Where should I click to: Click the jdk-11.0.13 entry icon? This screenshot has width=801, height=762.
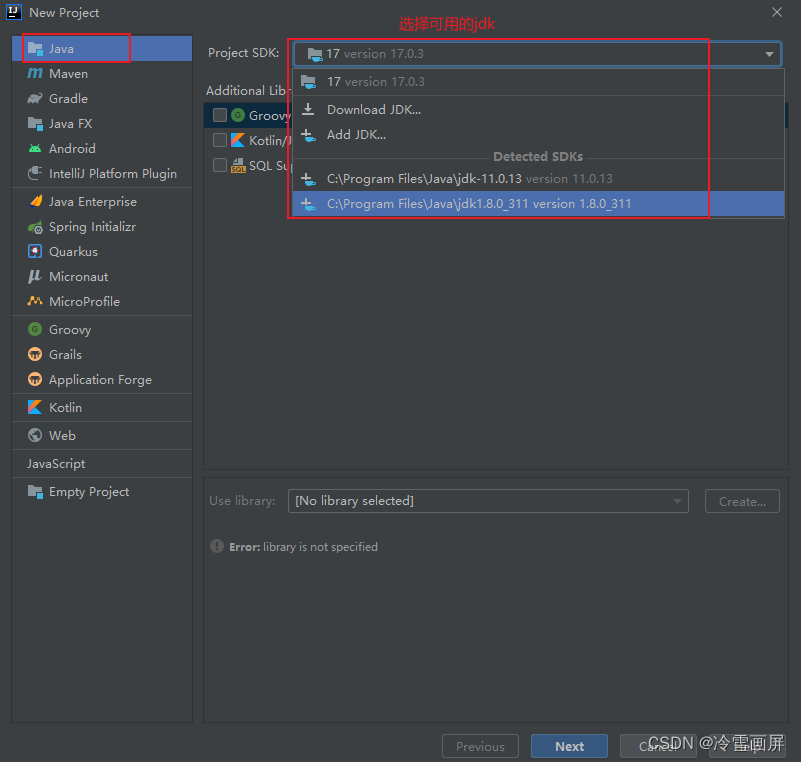point(308,179)
